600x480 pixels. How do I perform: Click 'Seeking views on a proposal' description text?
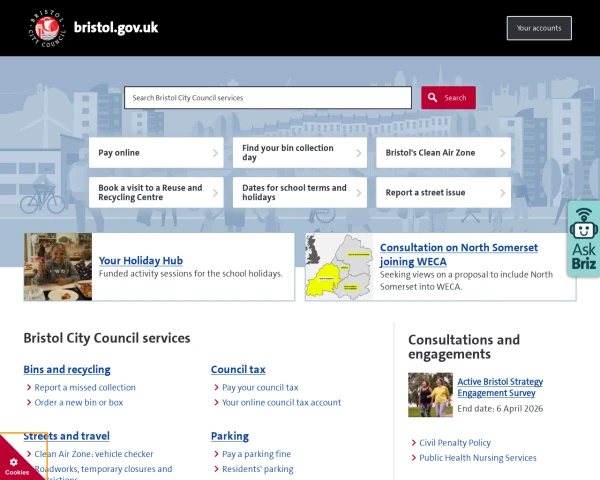tap(466, 281)
